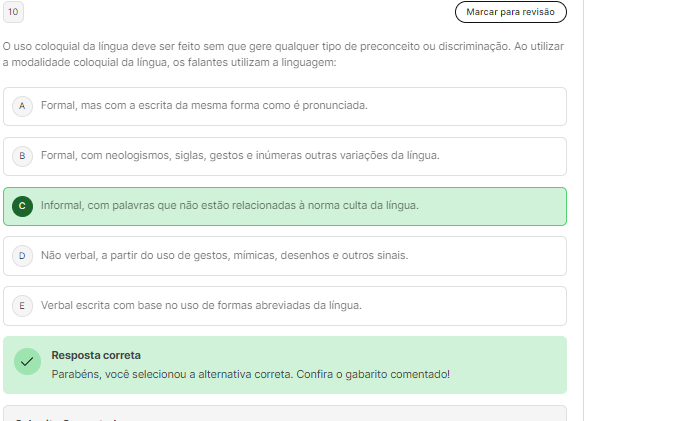Click the highlighted green letter C circle
The width and height of the screenshot is (695, 421).
tap(22, 206)
